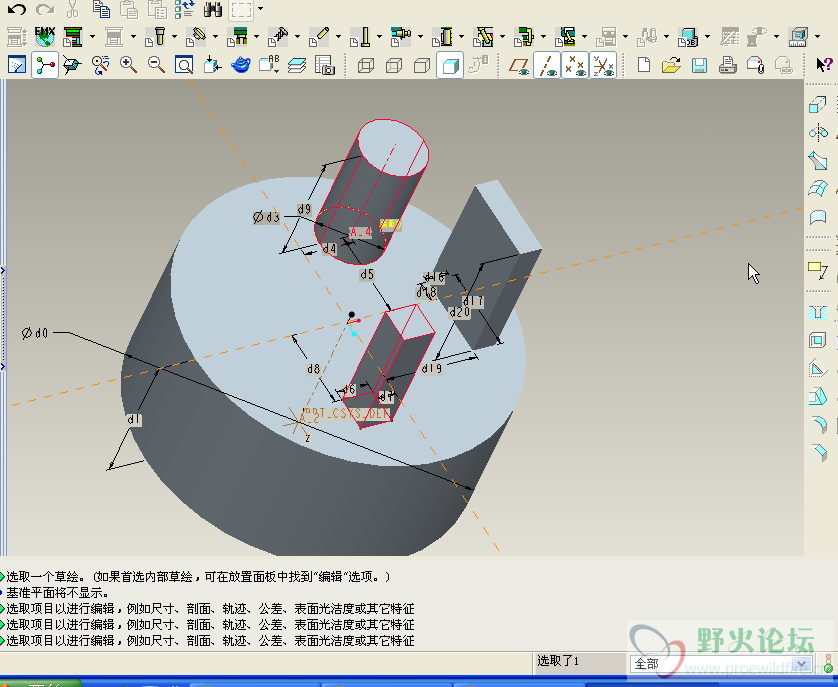Expand the EMX ejector pin dropdown

tap(379, 37)
